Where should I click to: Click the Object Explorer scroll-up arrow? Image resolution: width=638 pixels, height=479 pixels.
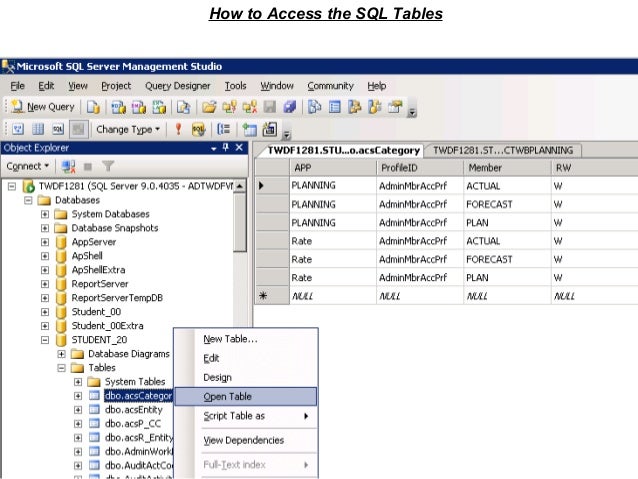tap(240, 186)
